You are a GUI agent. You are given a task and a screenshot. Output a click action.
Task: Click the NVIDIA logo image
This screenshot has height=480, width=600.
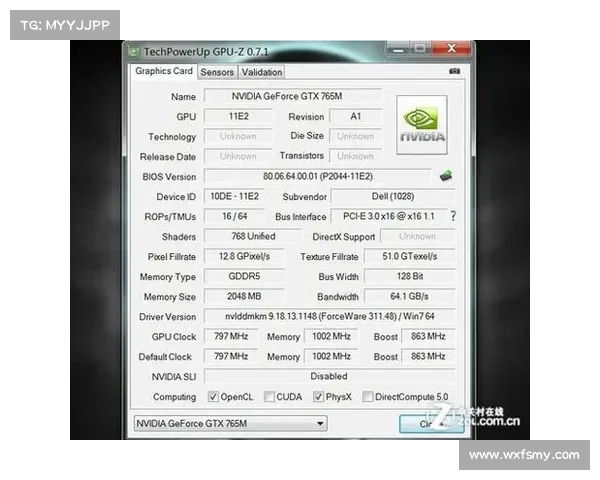click(x=422, y=125)
